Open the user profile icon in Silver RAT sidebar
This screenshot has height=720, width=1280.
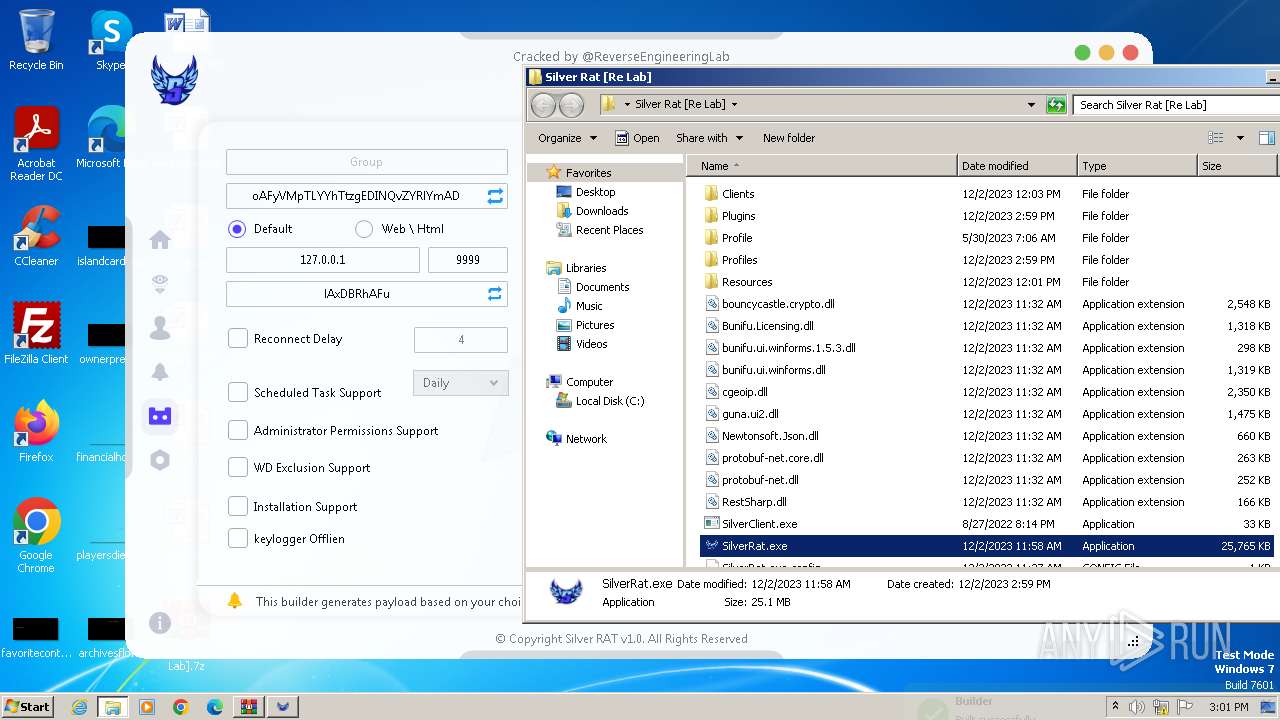[160, 328]
